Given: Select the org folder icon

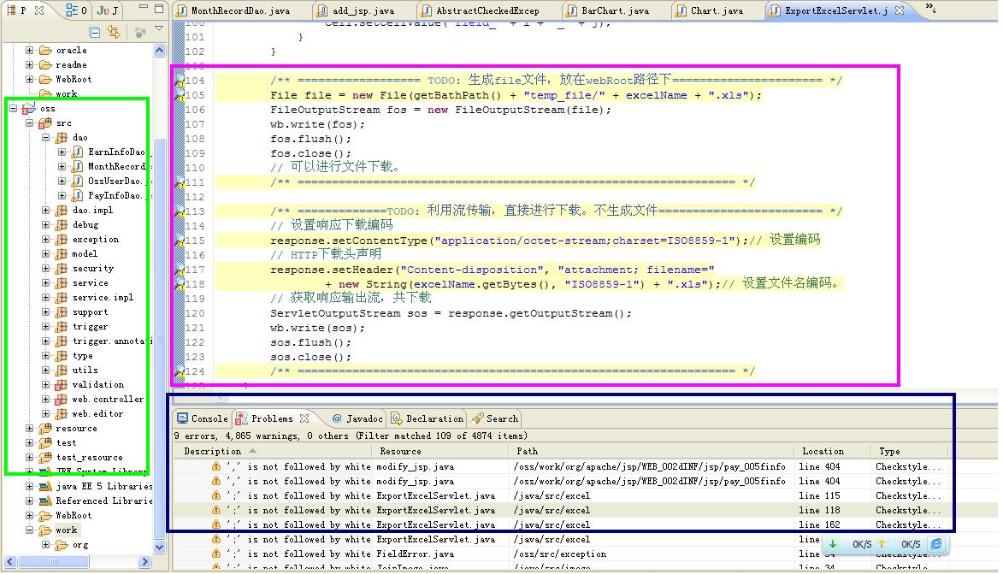Looking at the screenshot, I should click(61, 545).
